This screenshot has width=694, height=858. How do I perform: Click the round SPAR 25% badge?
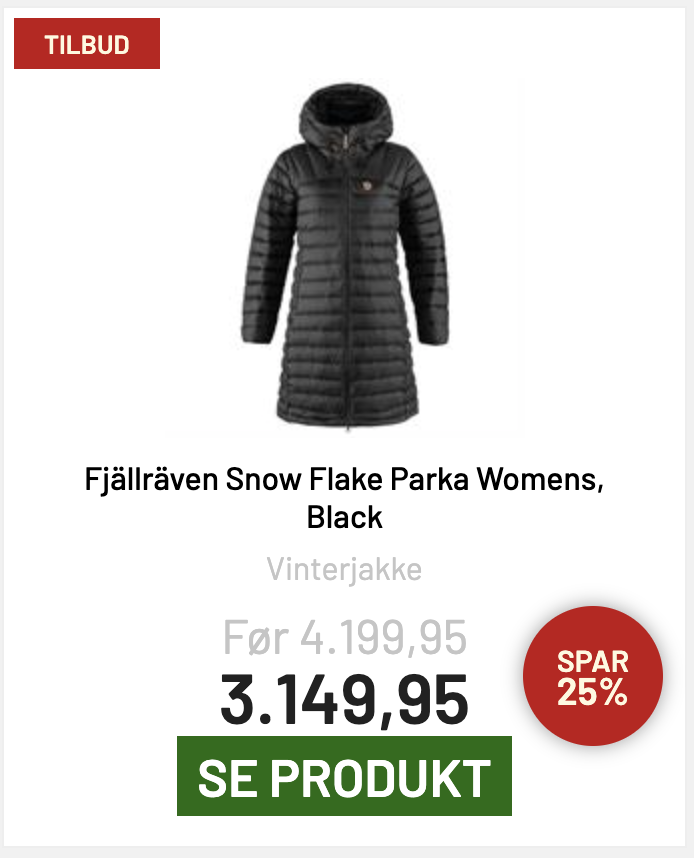[x=593, y=676]
